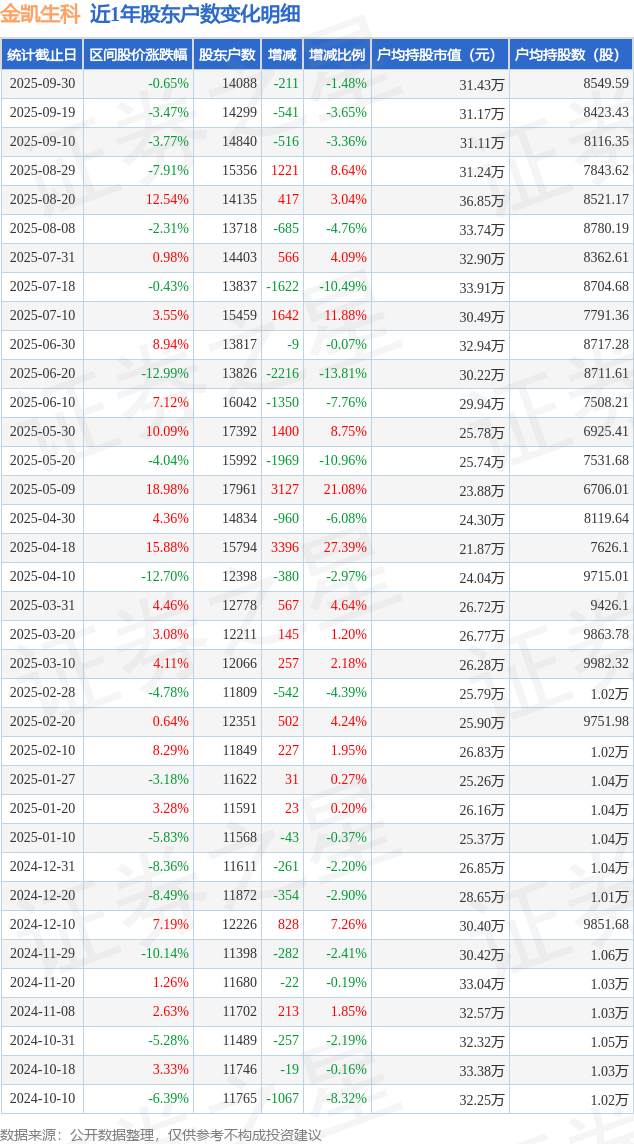Screen dimensions: 634x1144
Task: Click the 3396 increase value cell
Action: (285, 548)
